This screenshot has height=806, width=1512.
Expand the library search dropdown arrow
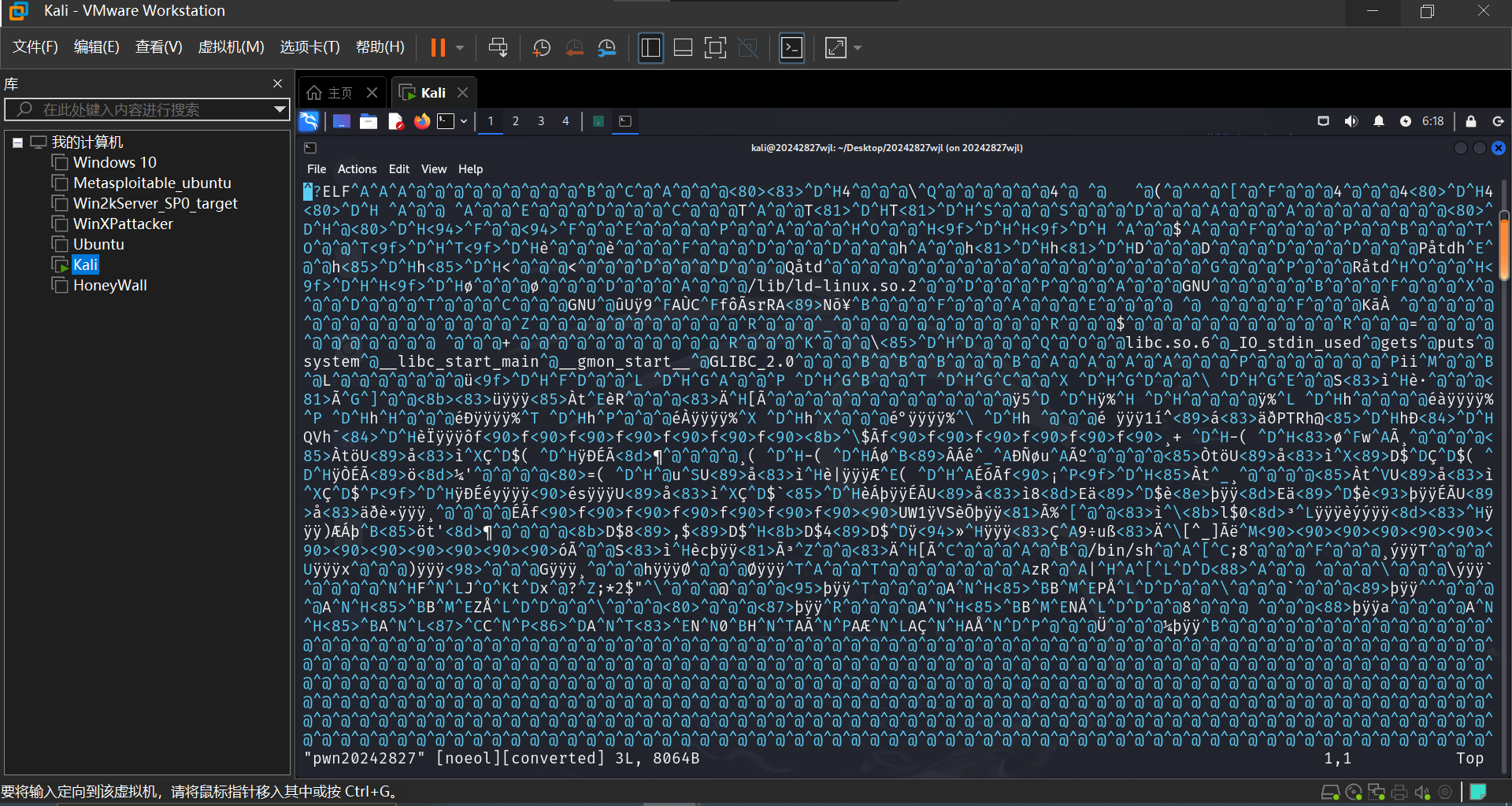280,109
